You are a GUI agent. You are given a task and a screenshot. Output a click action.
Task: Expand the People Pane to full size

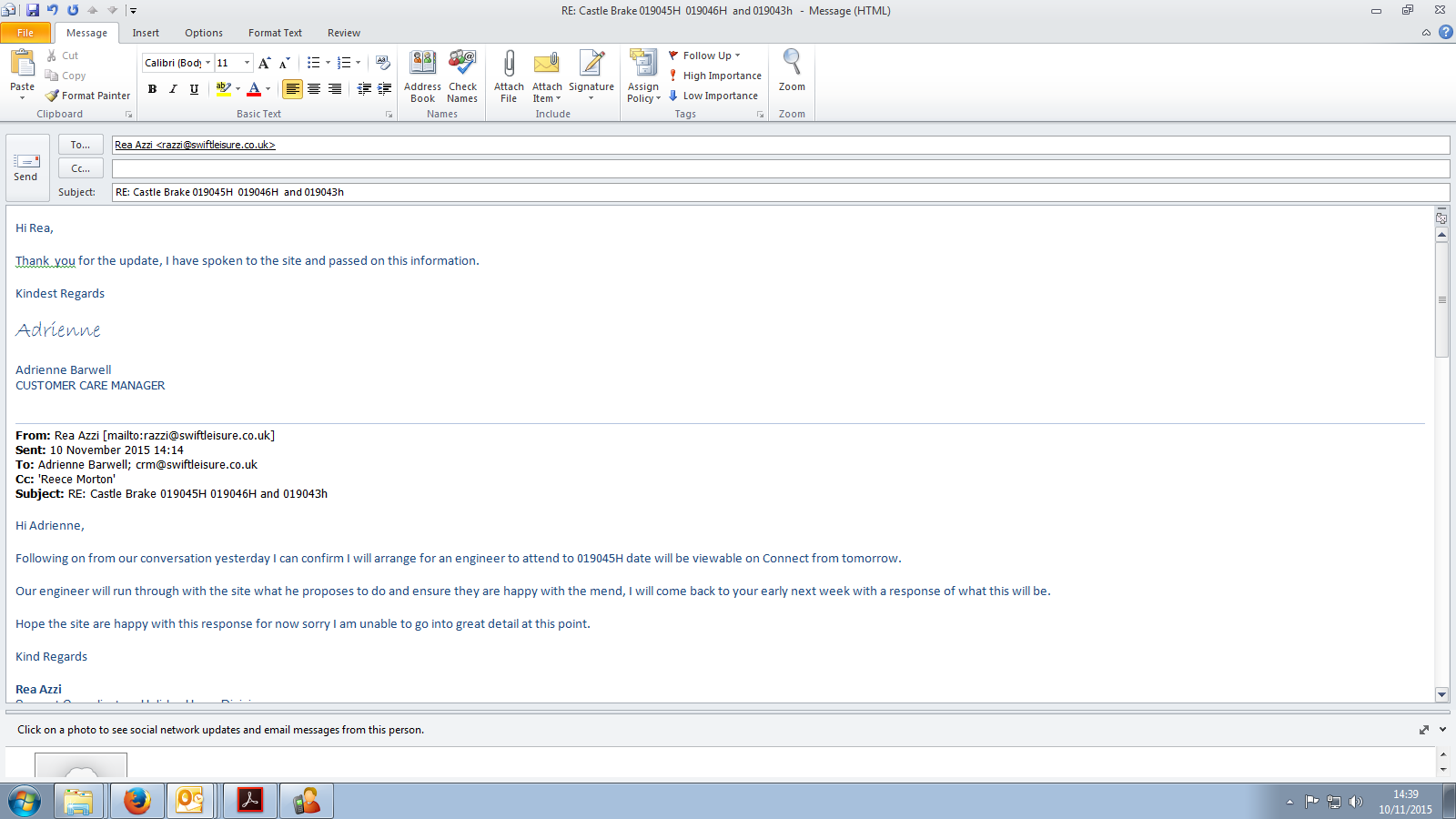tap(1424, 730)
